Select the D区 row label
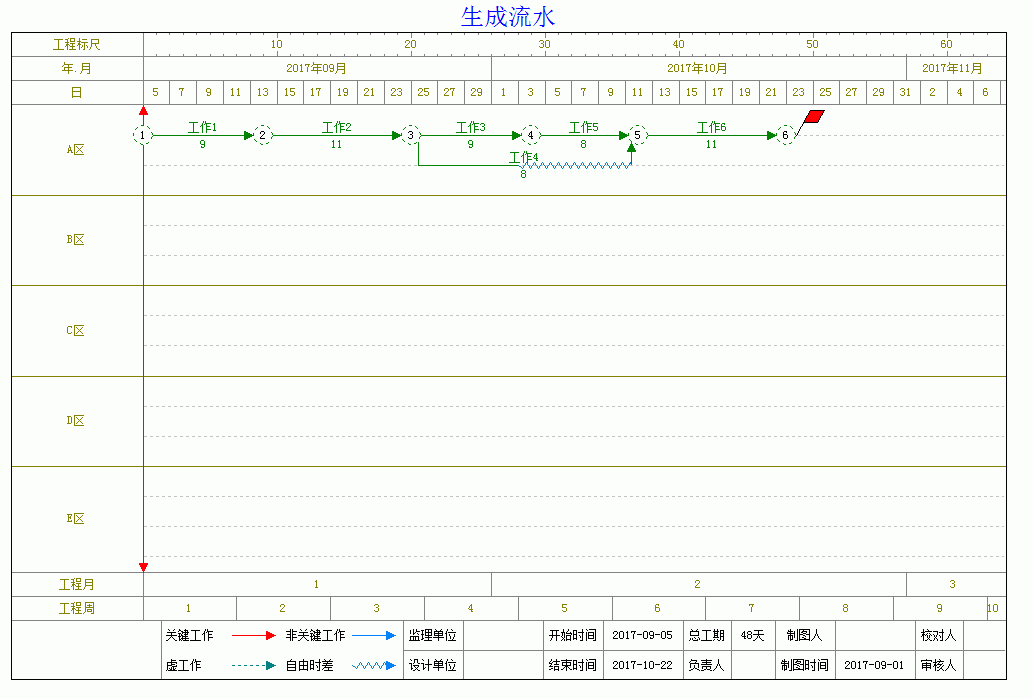1033x699 pixels. [x=76, y=421]
